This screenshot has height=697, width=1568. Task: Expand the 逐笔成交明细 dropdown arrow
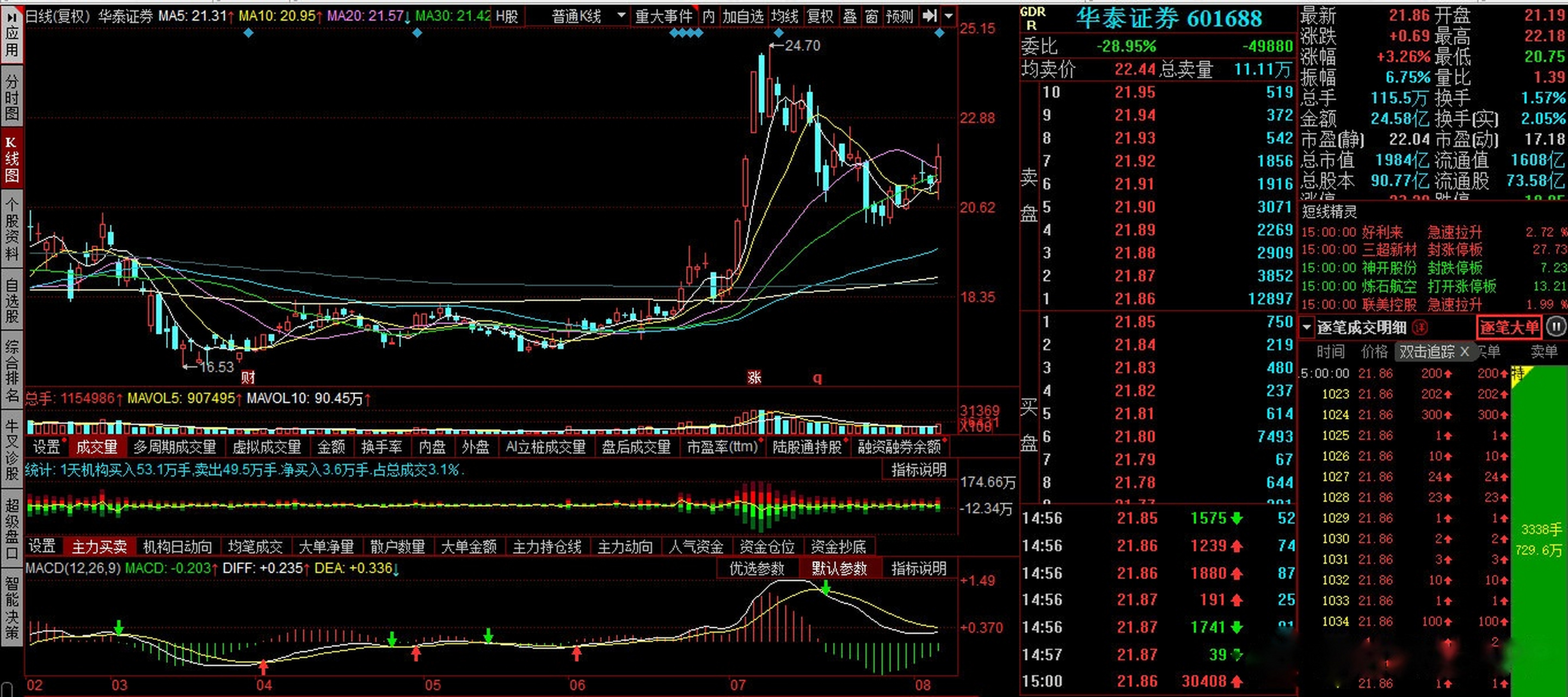1307,328
